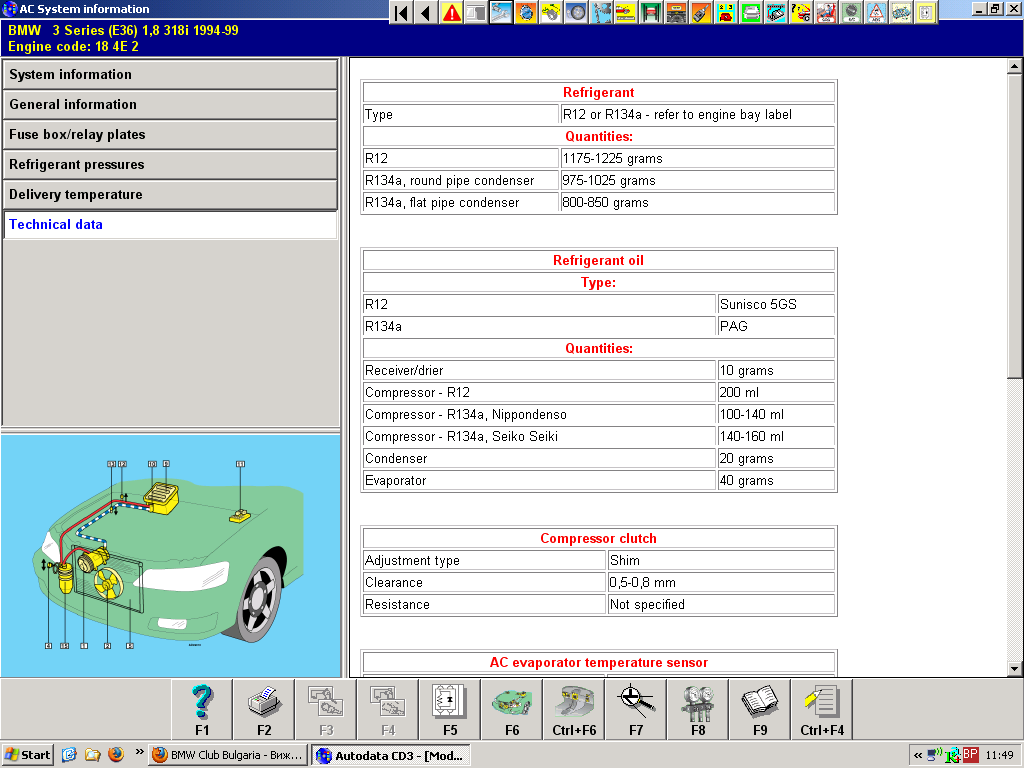Viewport: 1024px width, 768px height.
Task: Click the 'Shim' adjustment type value
Action: [x=721, y=560]
